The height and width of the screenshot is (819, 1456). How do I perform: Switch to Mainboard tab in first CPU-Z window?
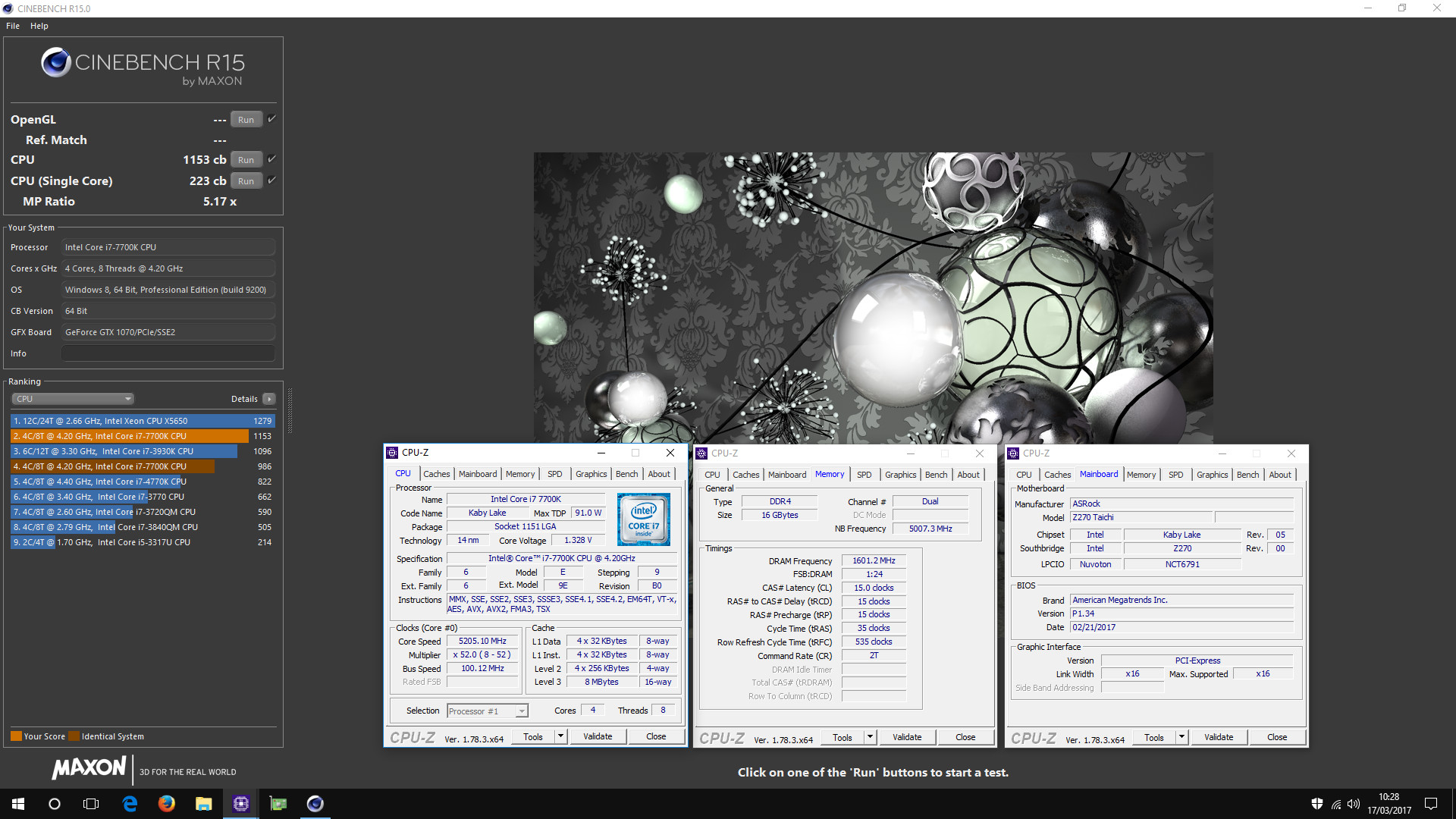pos(478,474)
